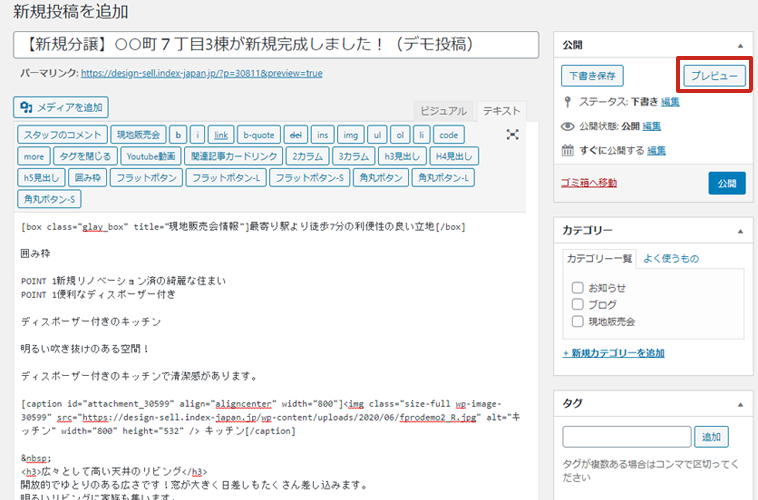This screenshot has width=758, height=500.
Task: Click the distraction-free fullscreen editor icon
Action: click(x=513, y=135)
